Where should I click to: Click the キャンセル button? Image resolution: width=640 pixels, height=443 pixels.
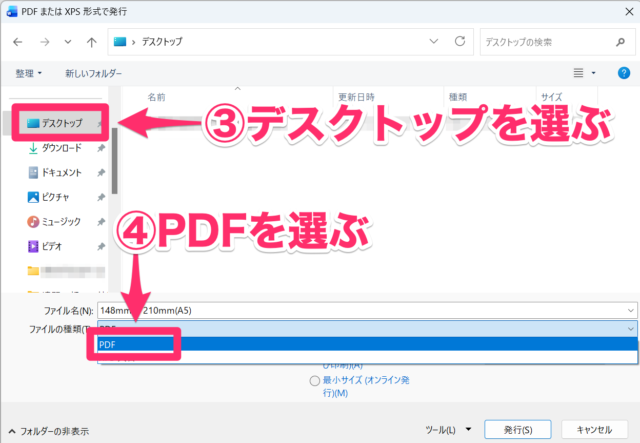click(x=594, y=429)
